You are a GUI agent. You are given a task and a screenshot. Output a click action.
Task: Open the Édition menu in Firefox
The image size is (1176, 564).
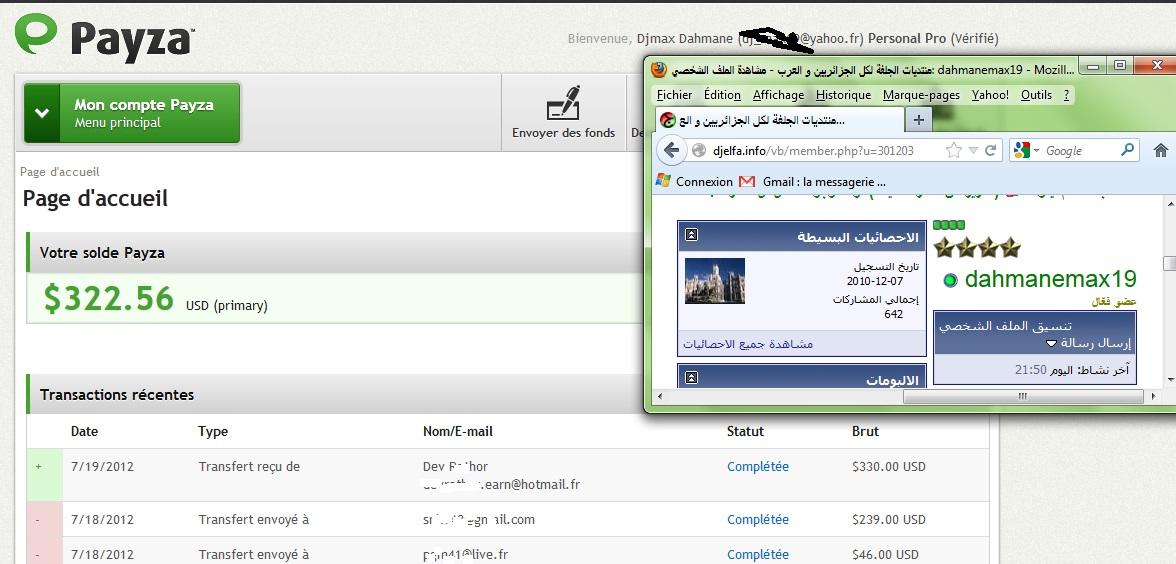[x=722, y=94]
